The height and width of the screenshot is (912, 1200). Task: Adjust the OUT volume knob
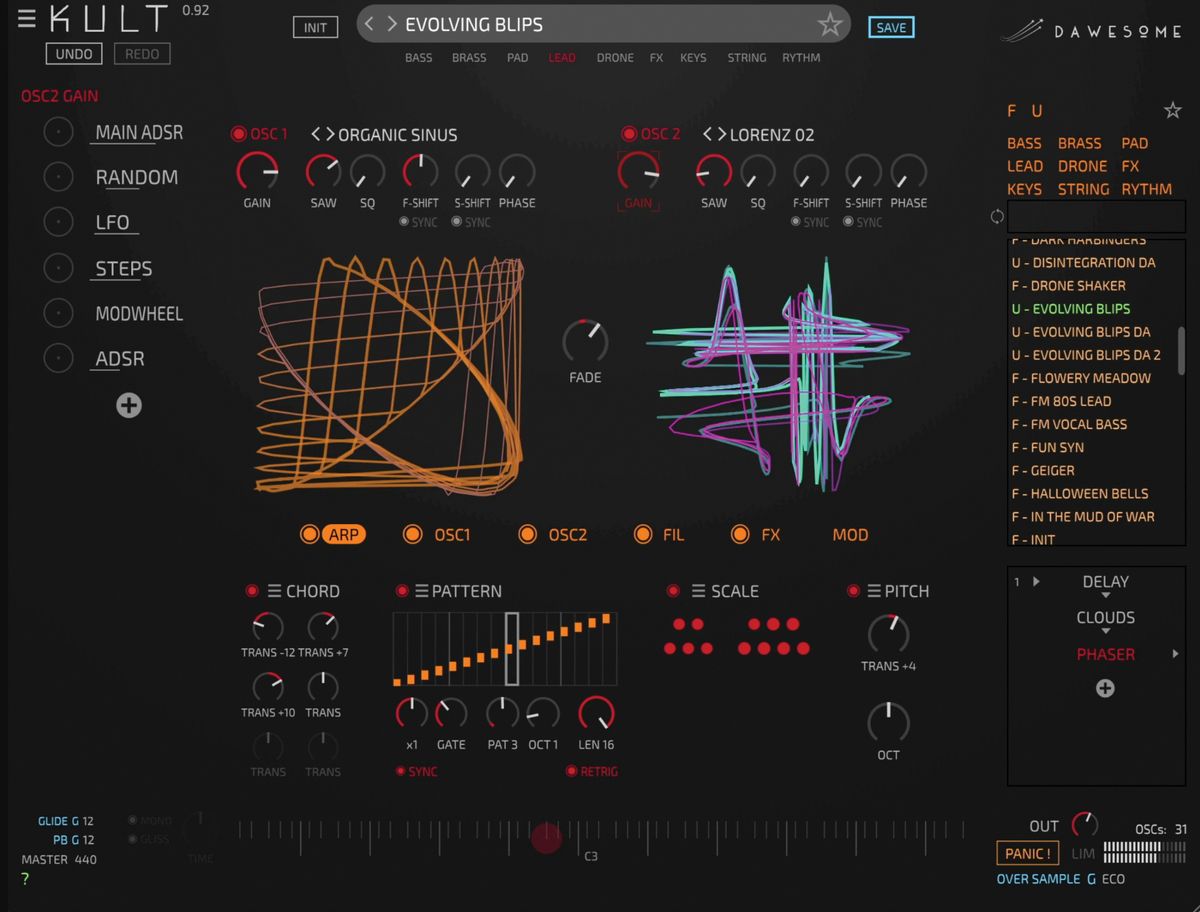coord(1084,825)
